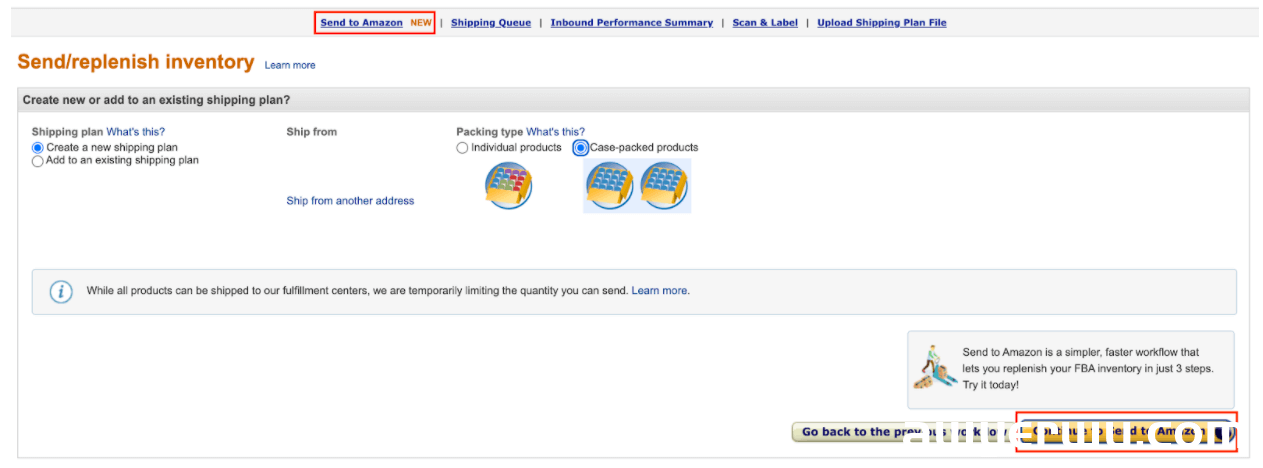Click the 'Ship from' label

pos(312,132)
